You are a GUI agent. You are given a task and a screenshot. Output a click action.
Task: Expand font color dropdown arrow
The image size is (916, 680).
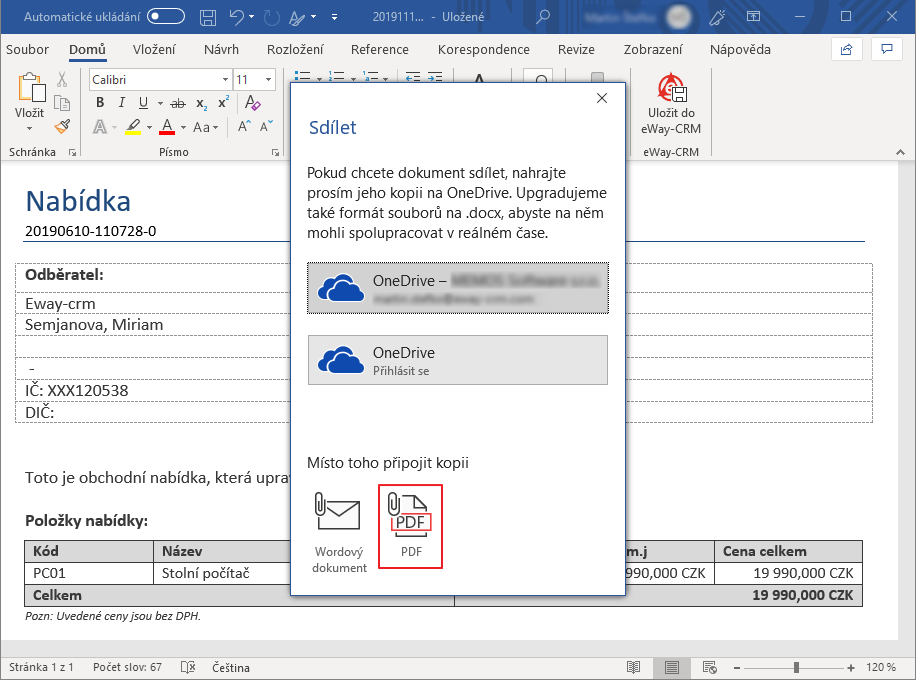click(x=183, y=127)
